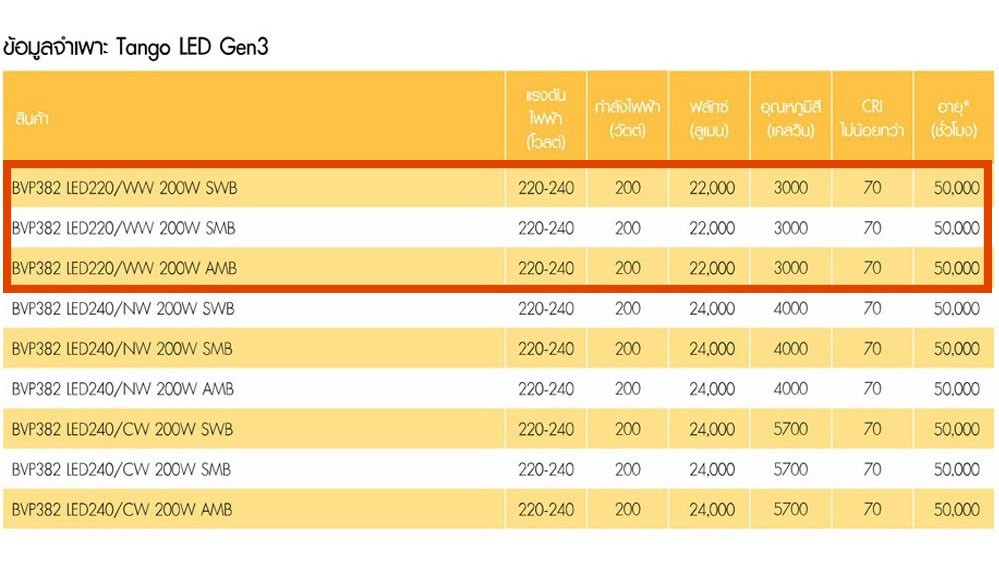Click the อุณหภูมิสี (เคลวิน) column header
The image size is (999, 585).
(x=791, y=116)
